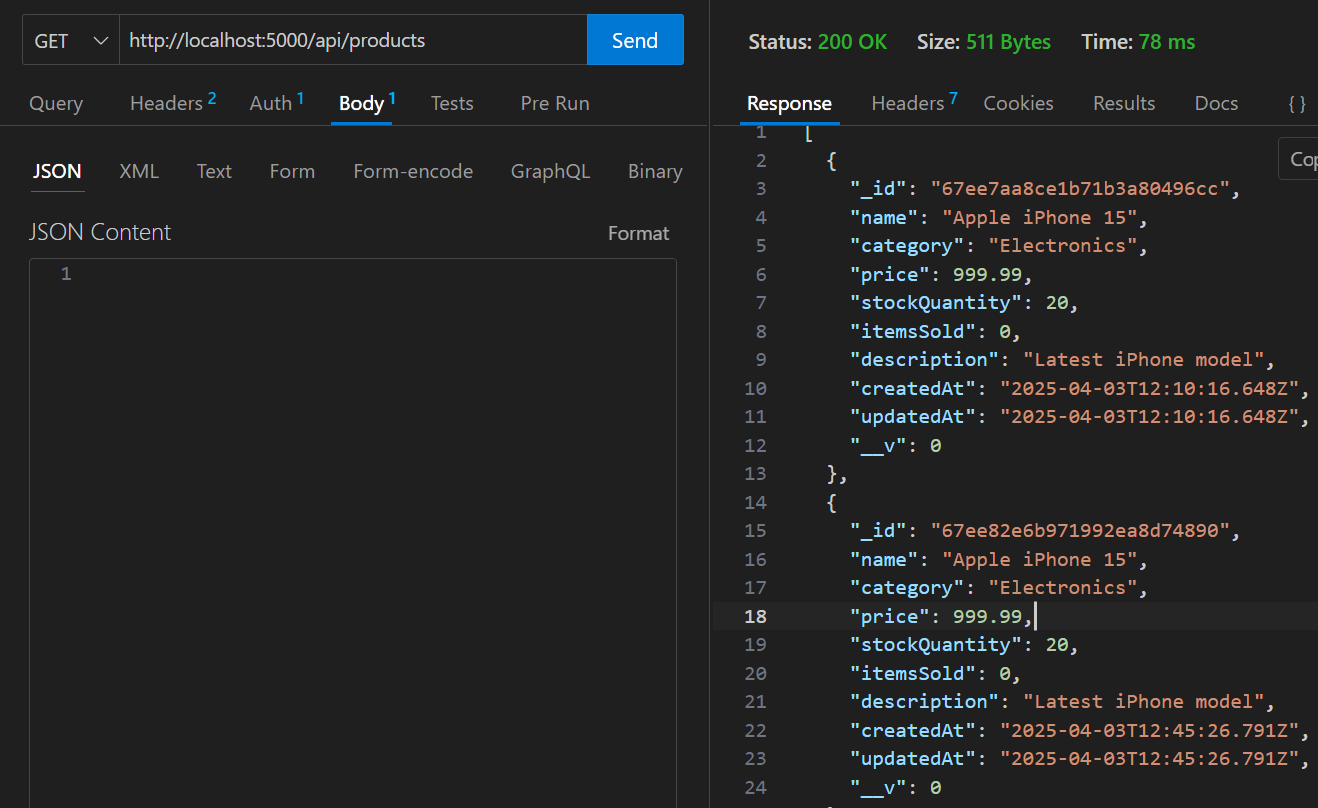Screen dimensions: 1318x808
Task: Click the updatedAt value 2025-04-03T12:45:26.791Z
Action: point(1149,759)
